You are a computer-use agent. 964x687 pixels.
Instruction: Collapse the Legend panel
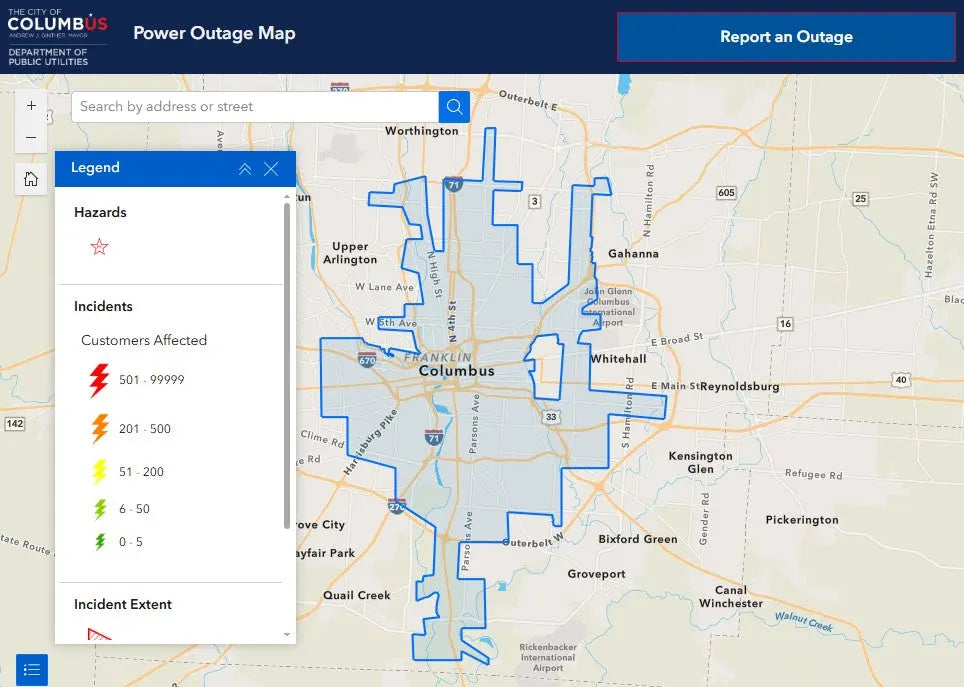[x=245, y=169]
